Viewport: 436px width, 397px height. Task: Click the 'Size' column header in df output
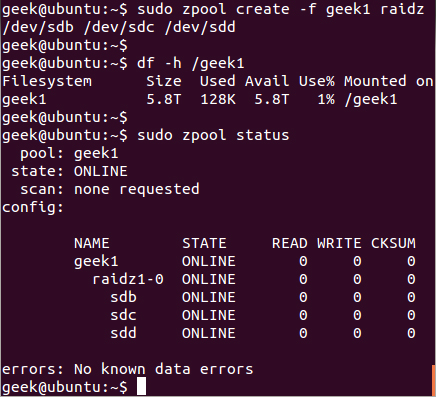pos(164,81)
